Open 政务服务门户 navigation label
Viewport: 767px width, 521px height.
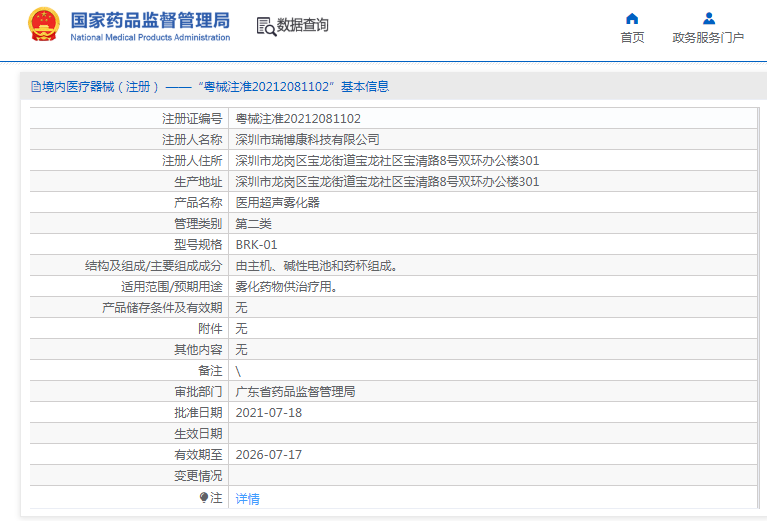708,38
